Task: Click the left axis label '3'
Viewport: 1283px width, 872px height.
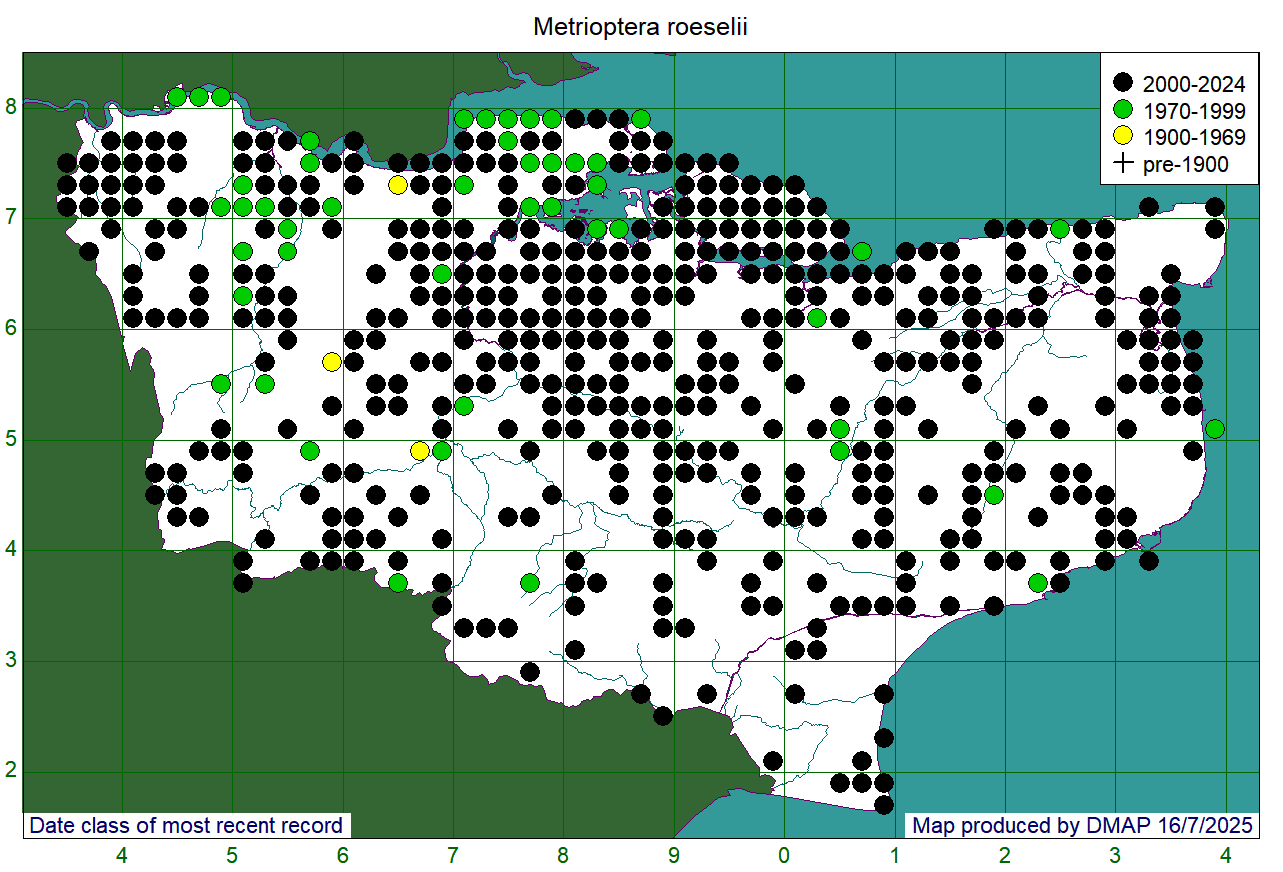Action: (11, 661)
